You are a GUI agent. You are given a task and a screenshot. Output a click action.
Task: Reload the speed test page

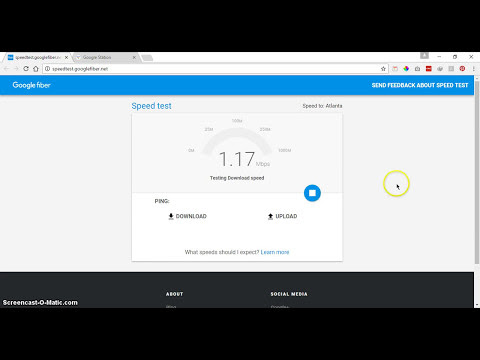coord(26,69)
